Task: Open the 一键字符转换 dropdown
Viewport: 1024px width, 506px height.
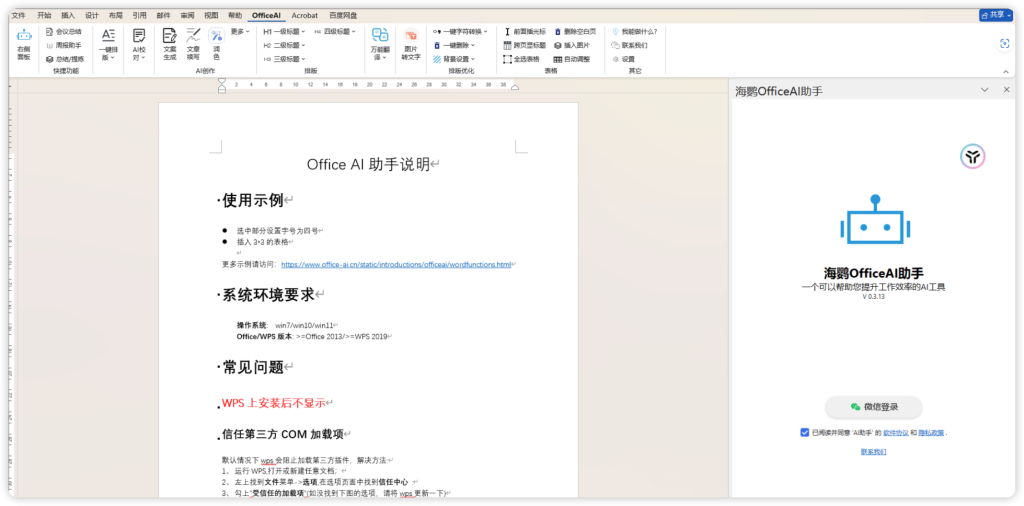Action: click(x=460, y=31)
